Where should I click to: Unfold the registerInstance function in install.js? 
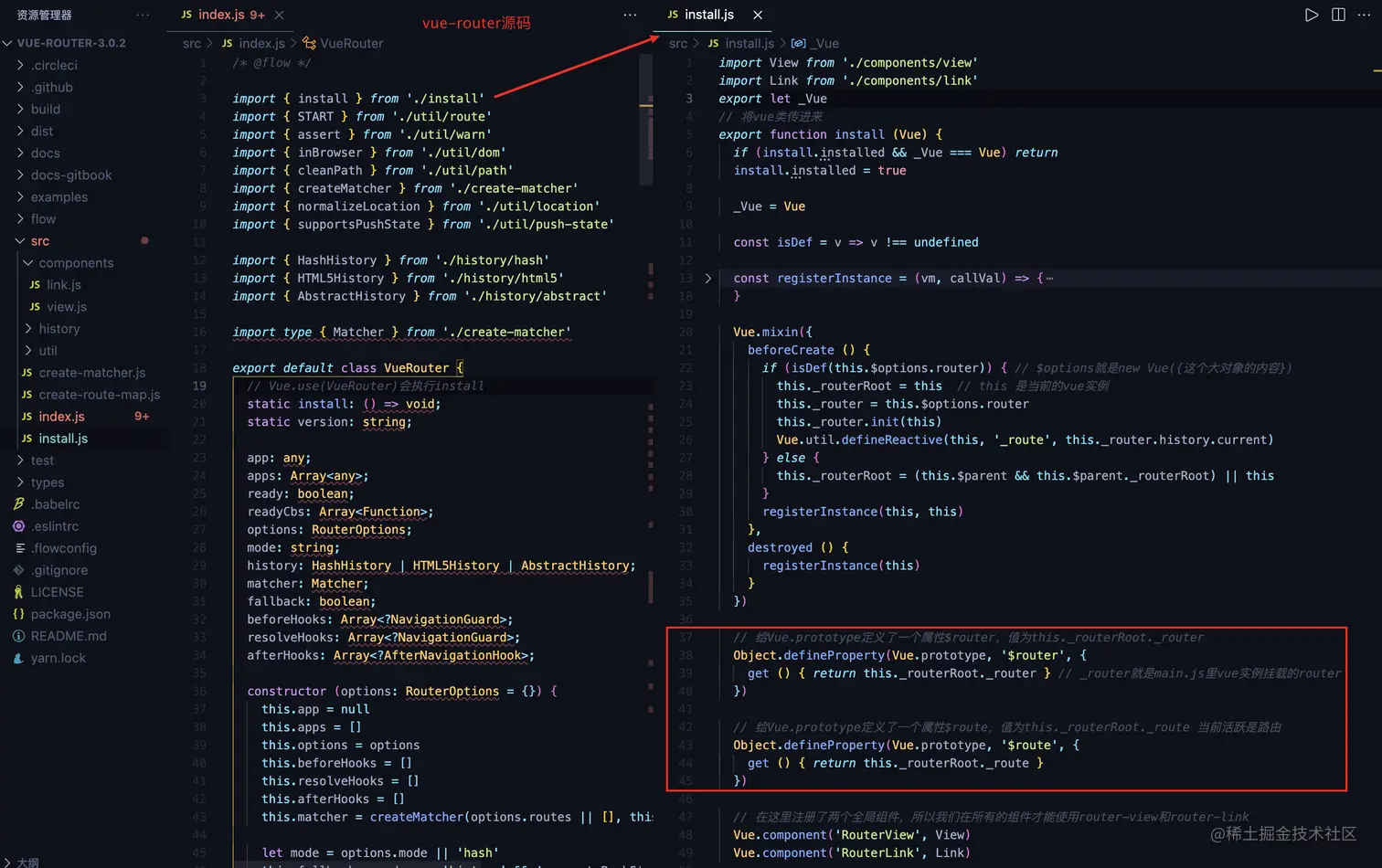pos(707,278)
